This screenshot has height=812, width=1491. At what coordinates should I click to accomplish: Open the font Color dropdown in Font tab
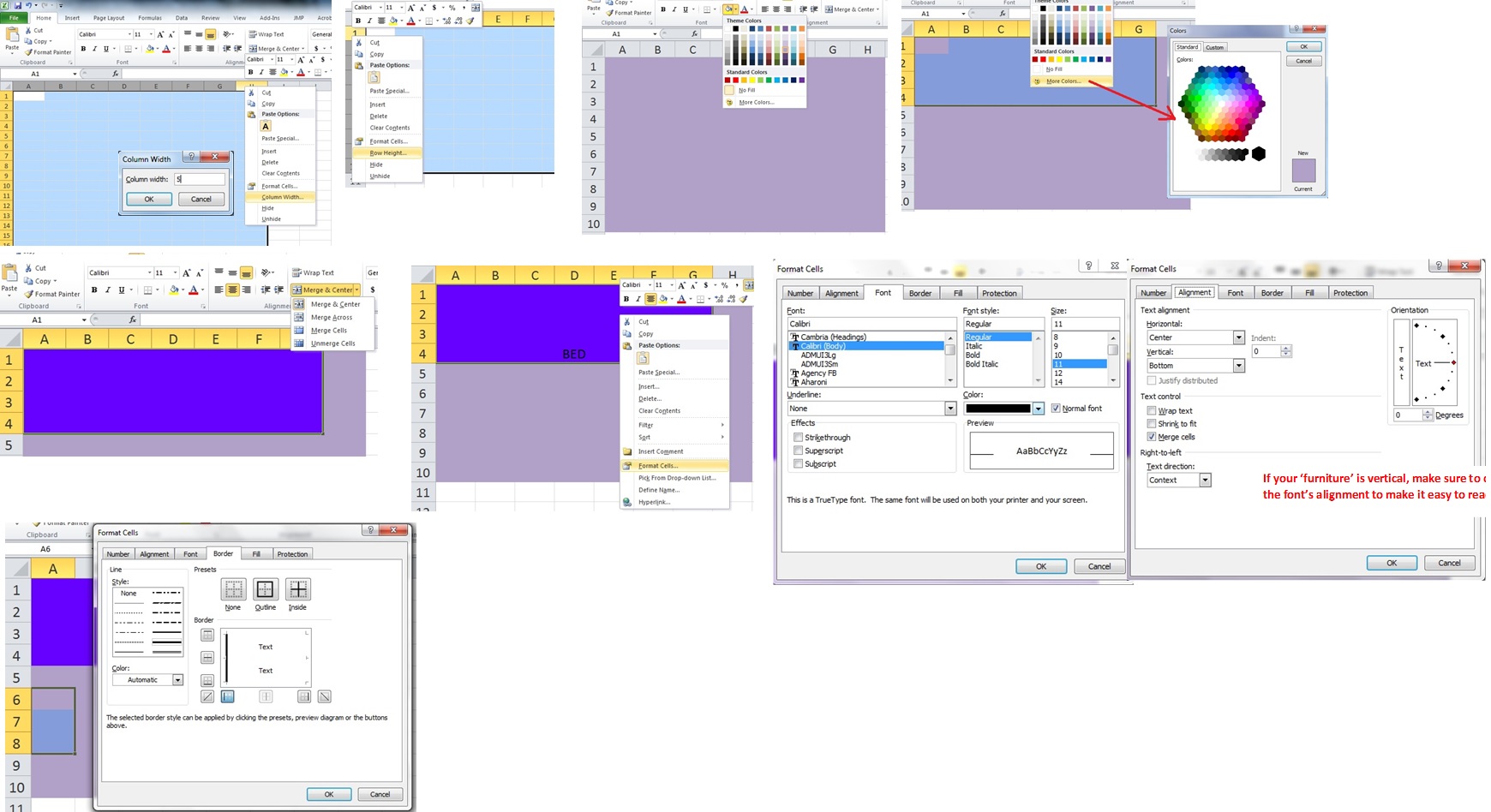pyautogui.click(x=1039, y=409)
